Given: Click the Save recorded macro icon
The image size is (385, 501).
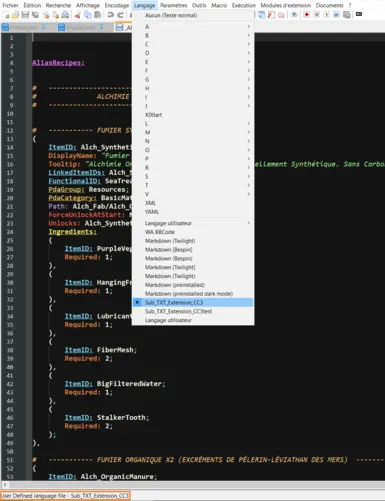Looking at the screenshot, I should [347, 15].
